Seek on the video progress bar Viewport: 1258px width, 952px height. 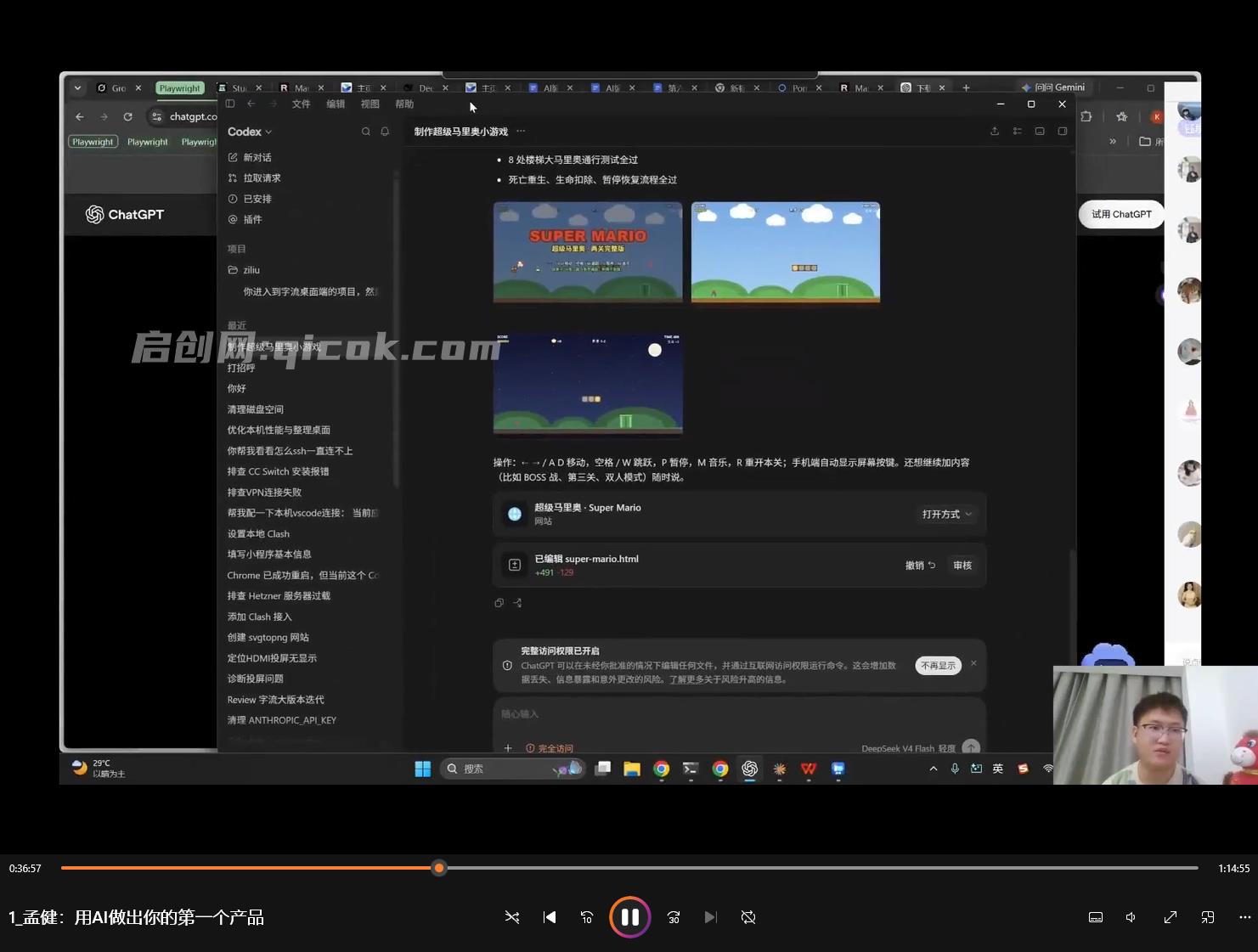pyautogui.click(x=629, y=868)
